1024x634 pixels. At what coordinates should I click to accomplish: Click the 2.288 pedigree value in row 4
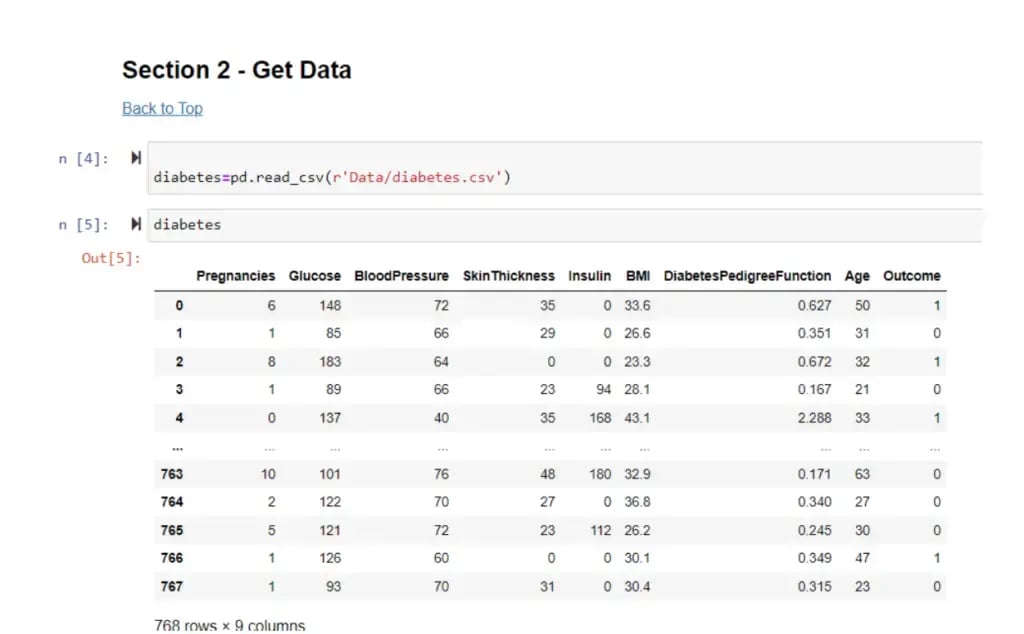coord(813,418)
